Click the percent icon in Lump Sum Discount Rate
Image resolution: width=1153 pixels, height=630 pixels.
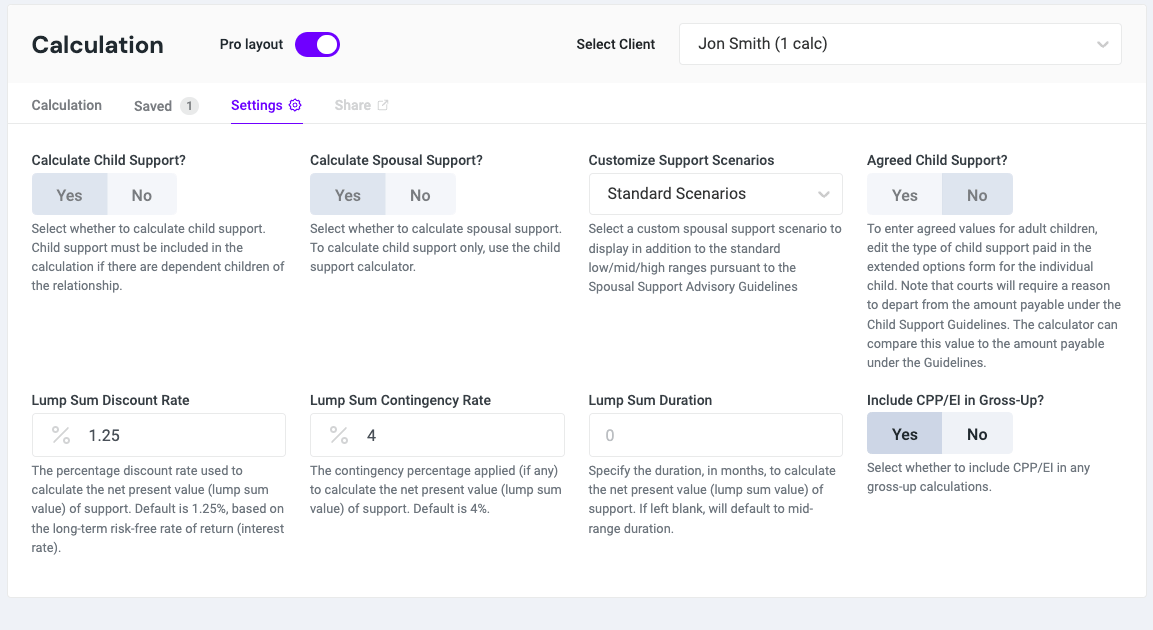pyautogui.click(x=60, y=435)
